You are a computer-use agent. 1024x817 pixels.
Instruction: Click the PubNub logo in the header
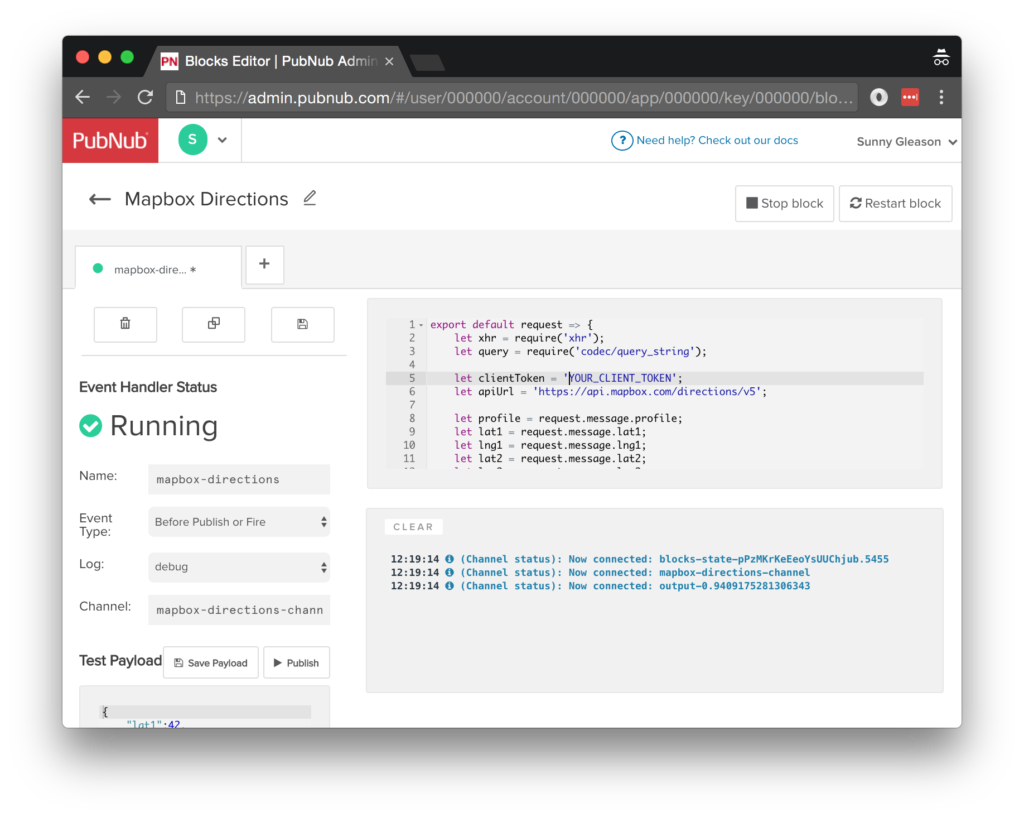[109, 140]
